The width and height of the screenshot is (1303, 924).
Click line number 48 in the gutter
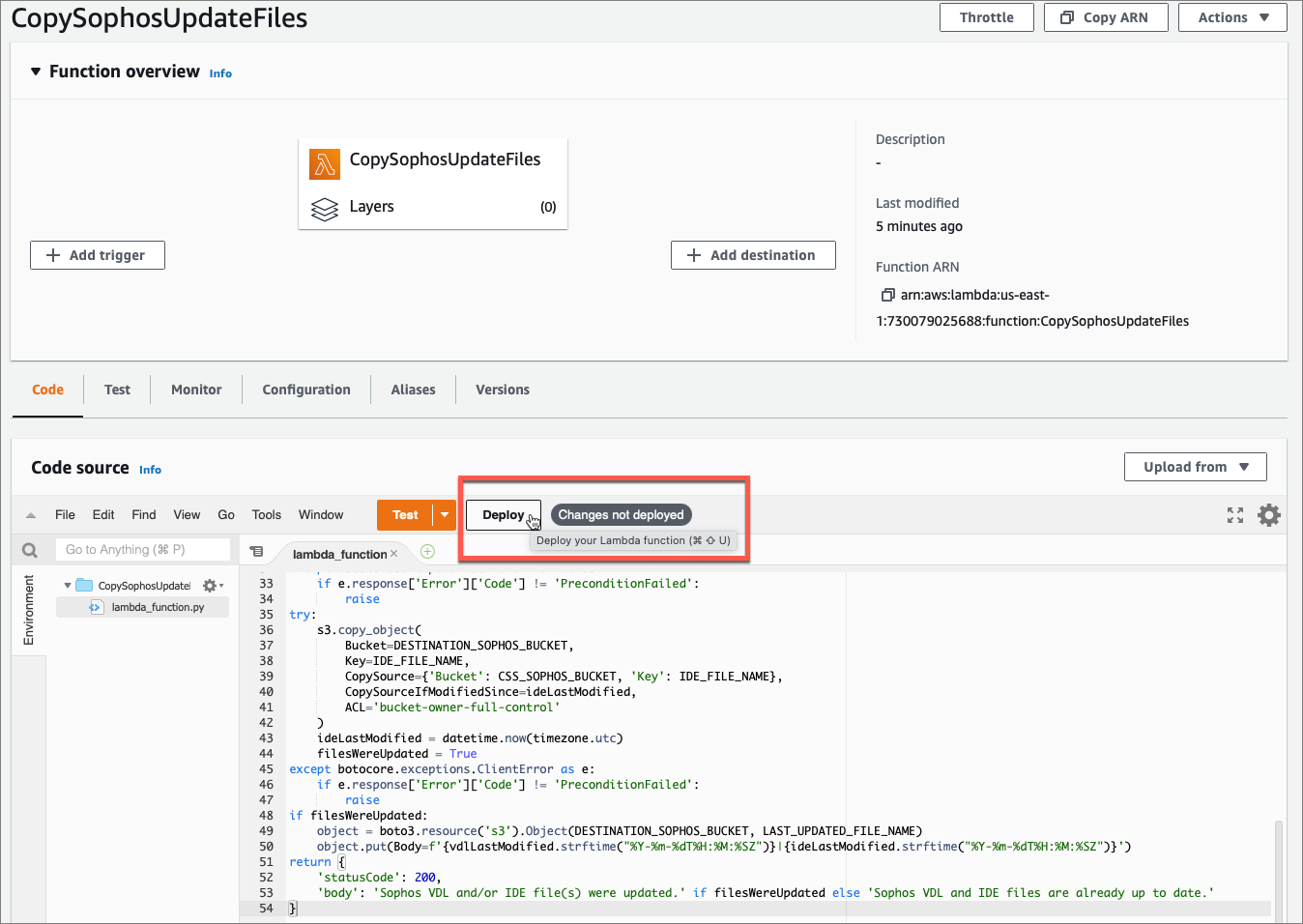coord(267,816)
